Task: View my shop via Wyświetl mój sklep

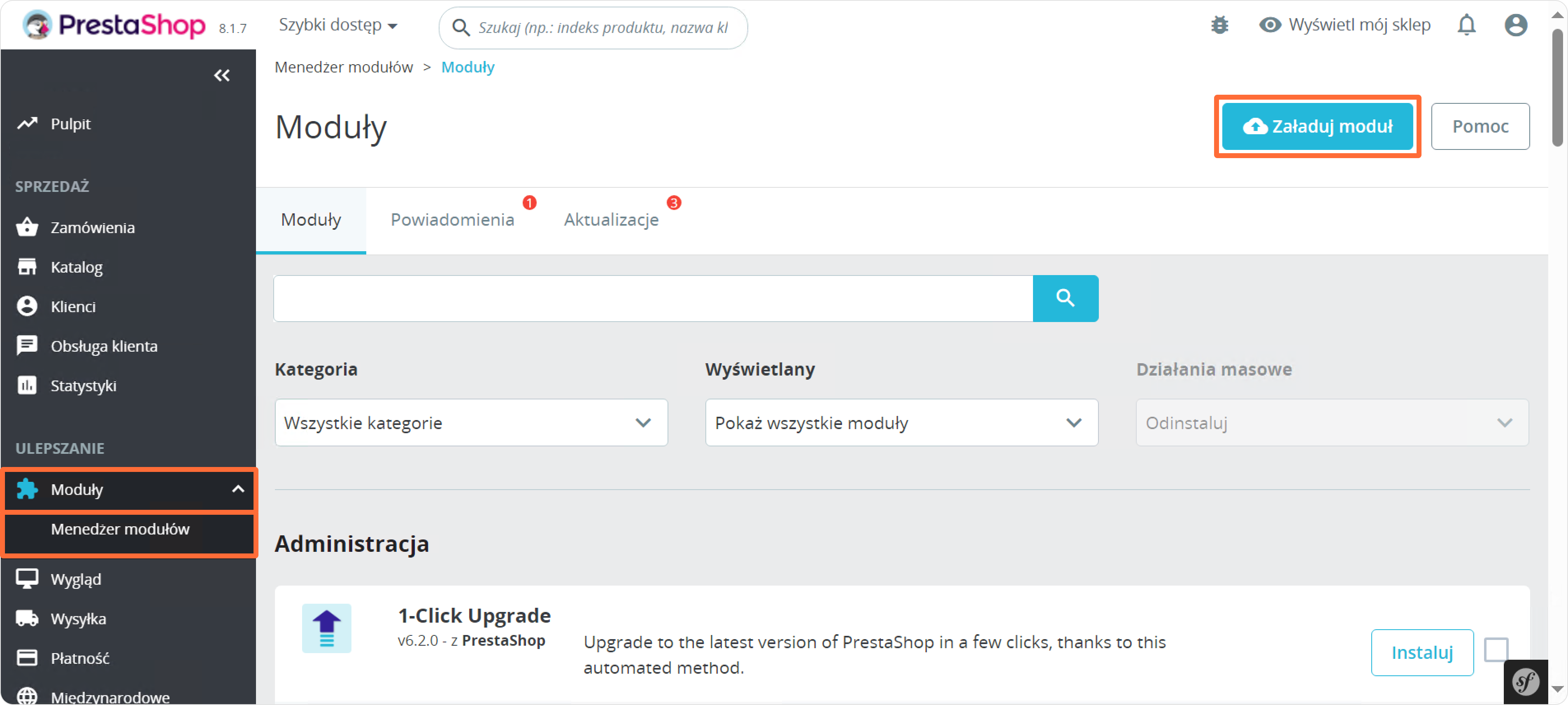Action: (x=1345, y=25)
